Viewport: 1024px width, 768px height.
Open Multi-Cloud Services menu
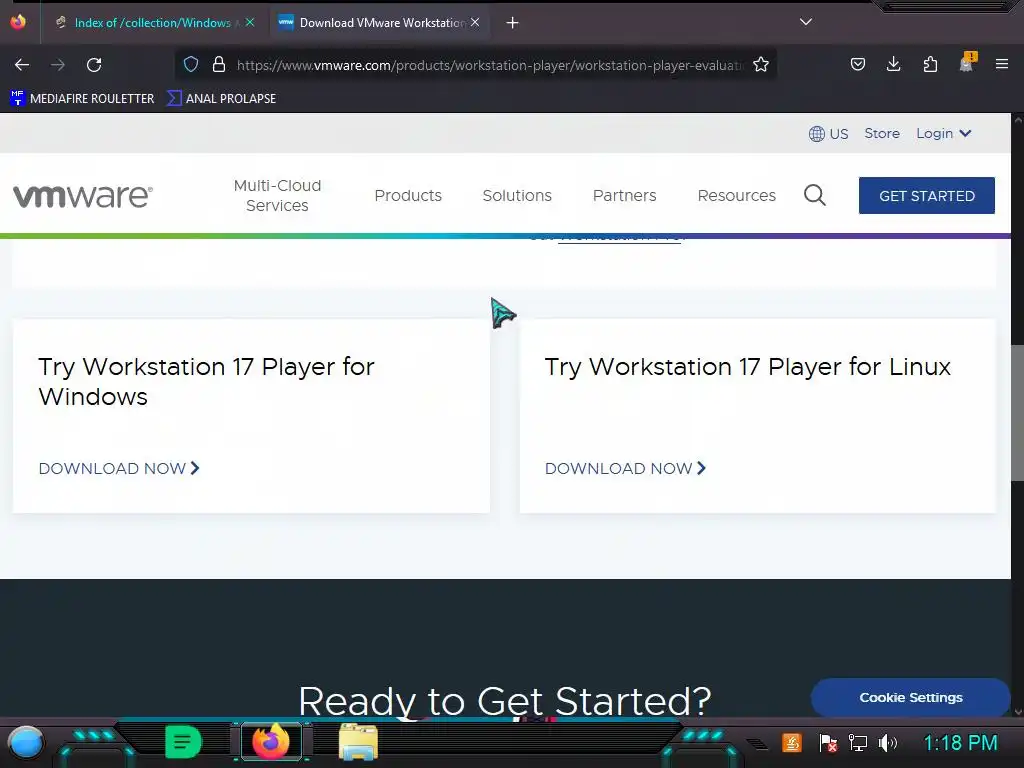278,195
